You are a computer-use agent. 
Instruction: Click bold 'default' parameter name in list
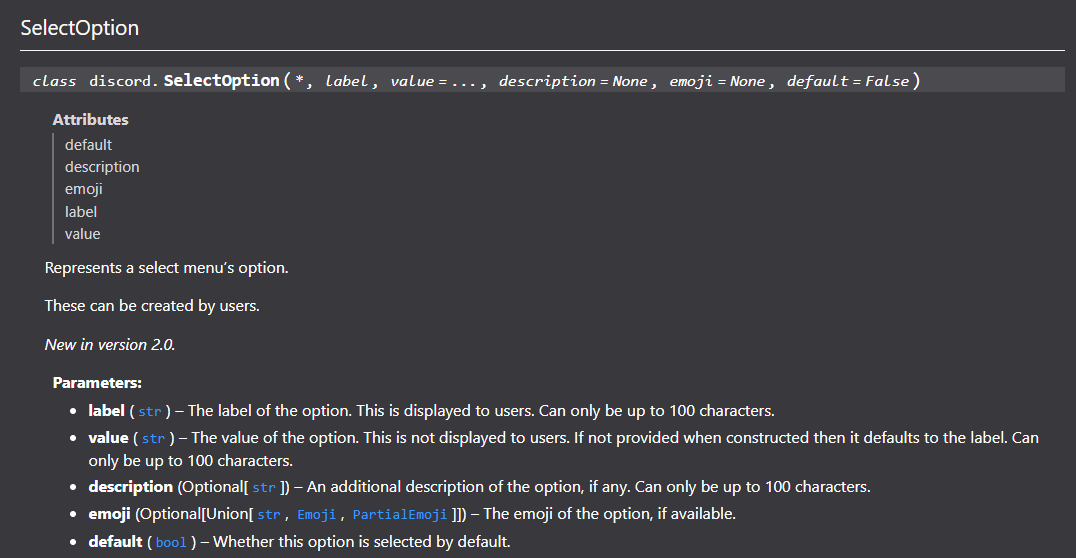115,542
